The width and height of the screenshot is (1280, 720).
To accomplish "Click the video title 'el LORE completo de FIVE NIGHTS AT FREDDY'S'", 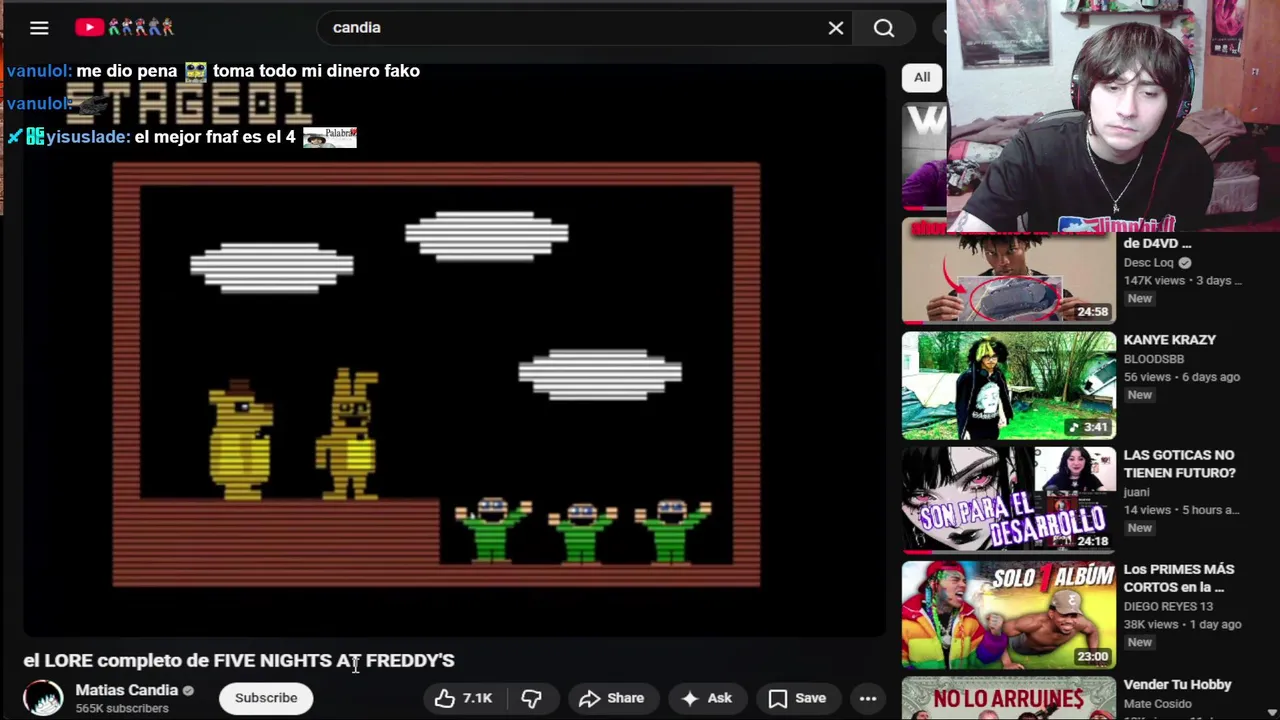I will [x=239, y=661].
